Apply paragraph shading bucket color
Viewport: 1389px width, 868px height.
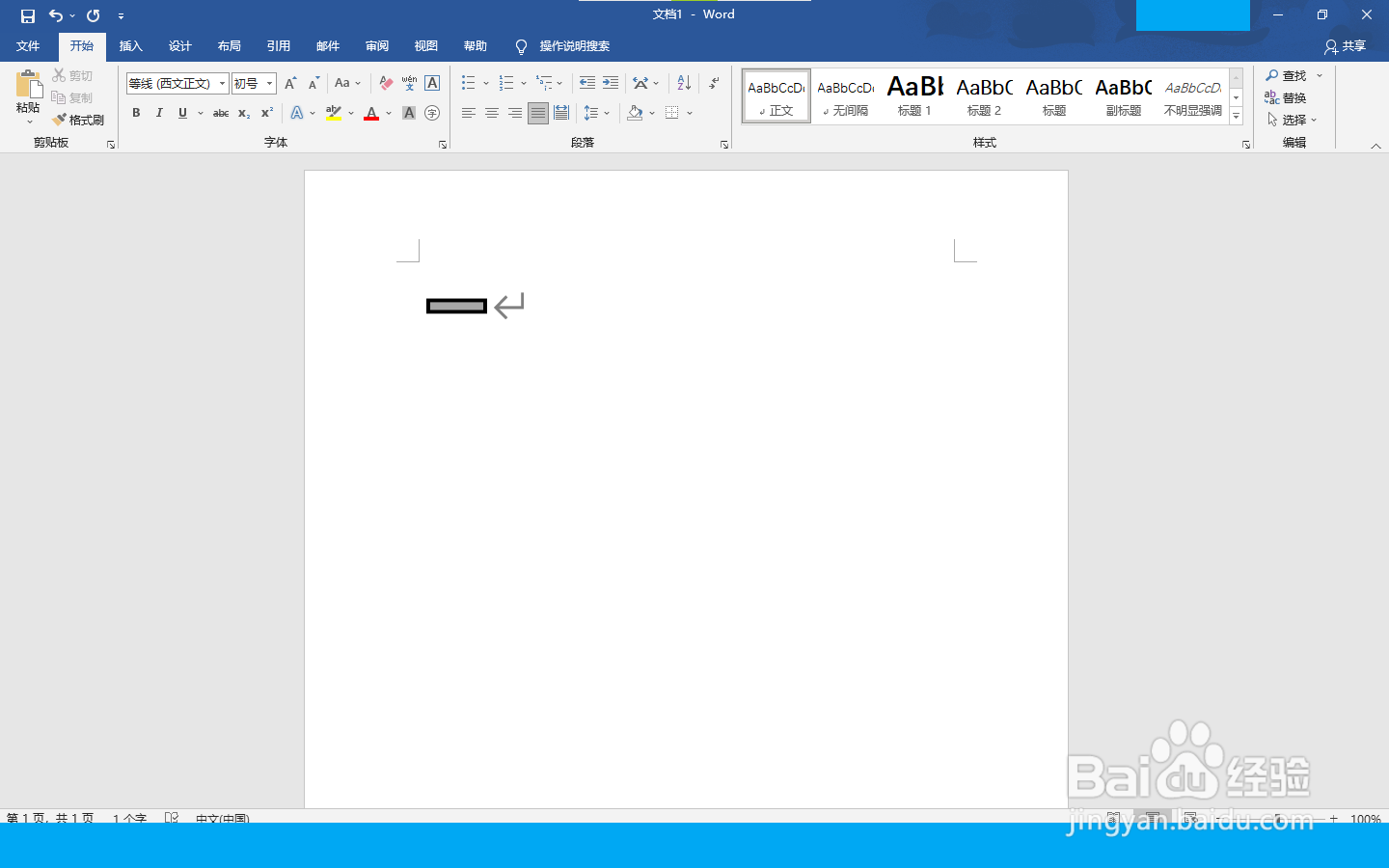635,113
